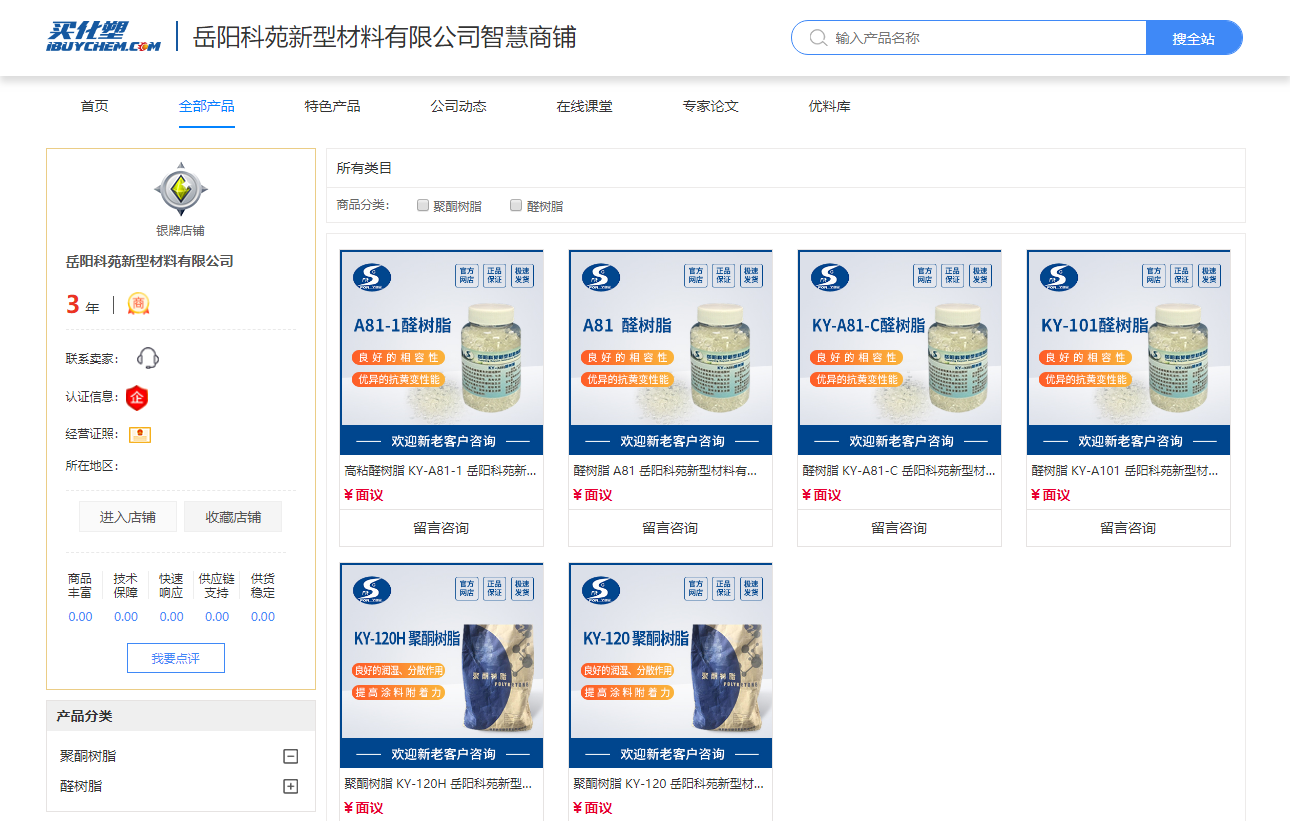Open the A81 醛树脂 product image
The image size is (1290, 821).
coord(671,352)
